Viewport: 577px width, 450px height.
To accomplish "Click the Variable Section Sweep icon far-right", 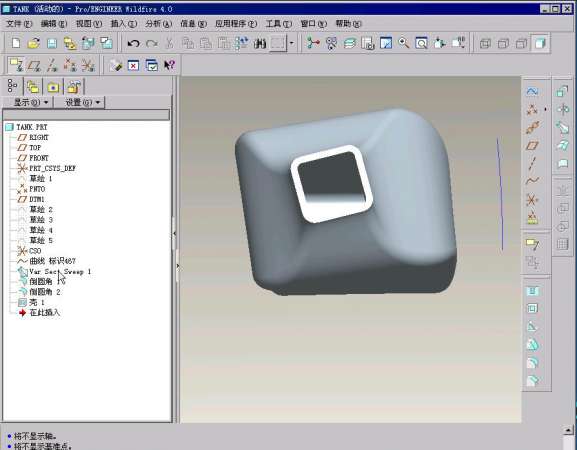I will click(x=562, y=128).
